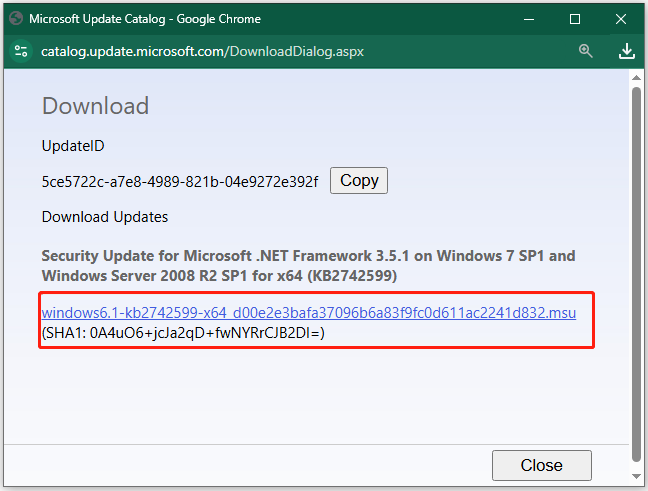Maximize the Microsoft Update Catalog window
The image size is (648, 491).
[575, 19]
